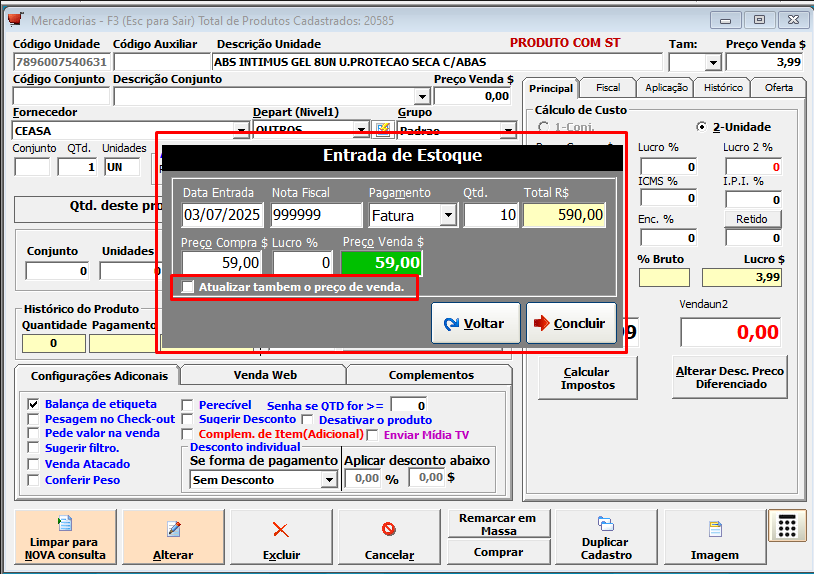Enable Atualizar tambem o preço de venda
Viewport: 814px width, 574px height.
coord(188,288)
